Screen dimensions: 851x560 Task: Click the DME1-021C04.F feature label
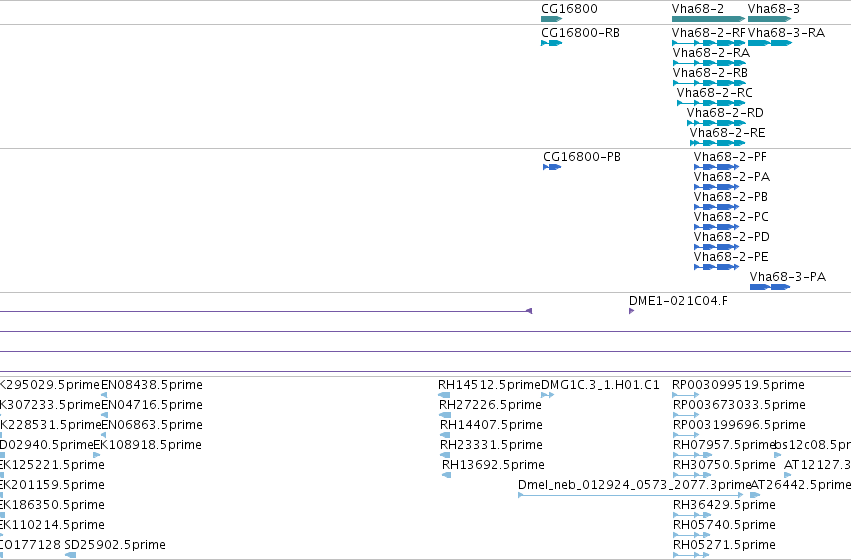pos(678,301)
